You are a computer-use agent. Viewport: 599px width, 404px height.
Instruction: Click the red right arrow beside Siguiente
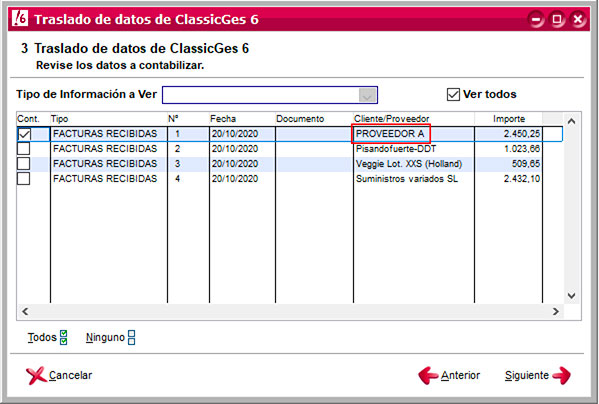[561, 375]
